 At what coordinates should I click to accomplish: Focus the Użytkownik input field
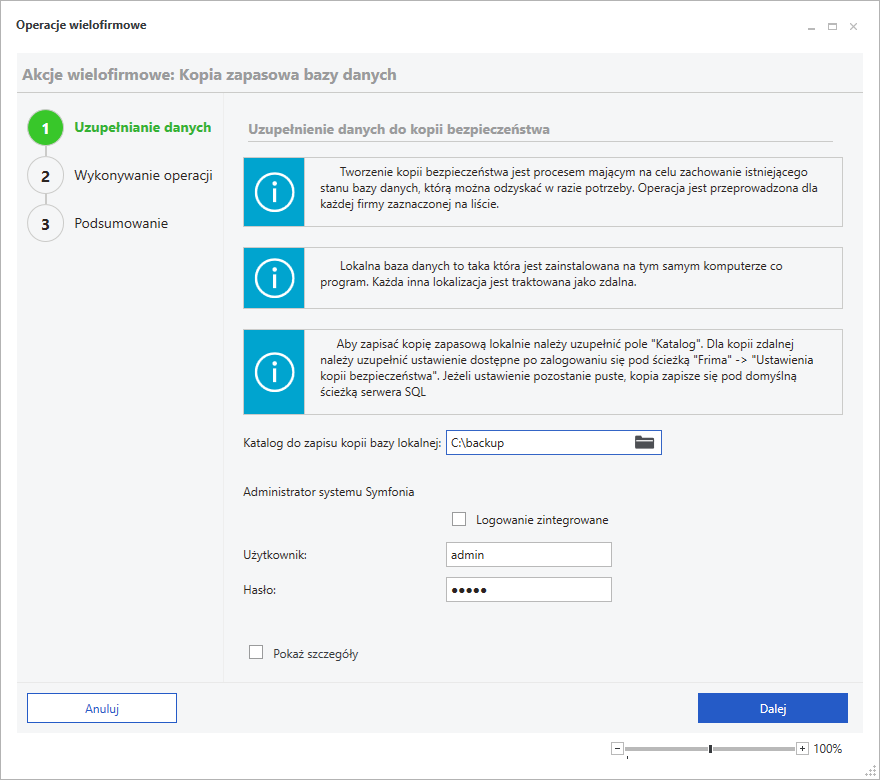pos(528,555)
